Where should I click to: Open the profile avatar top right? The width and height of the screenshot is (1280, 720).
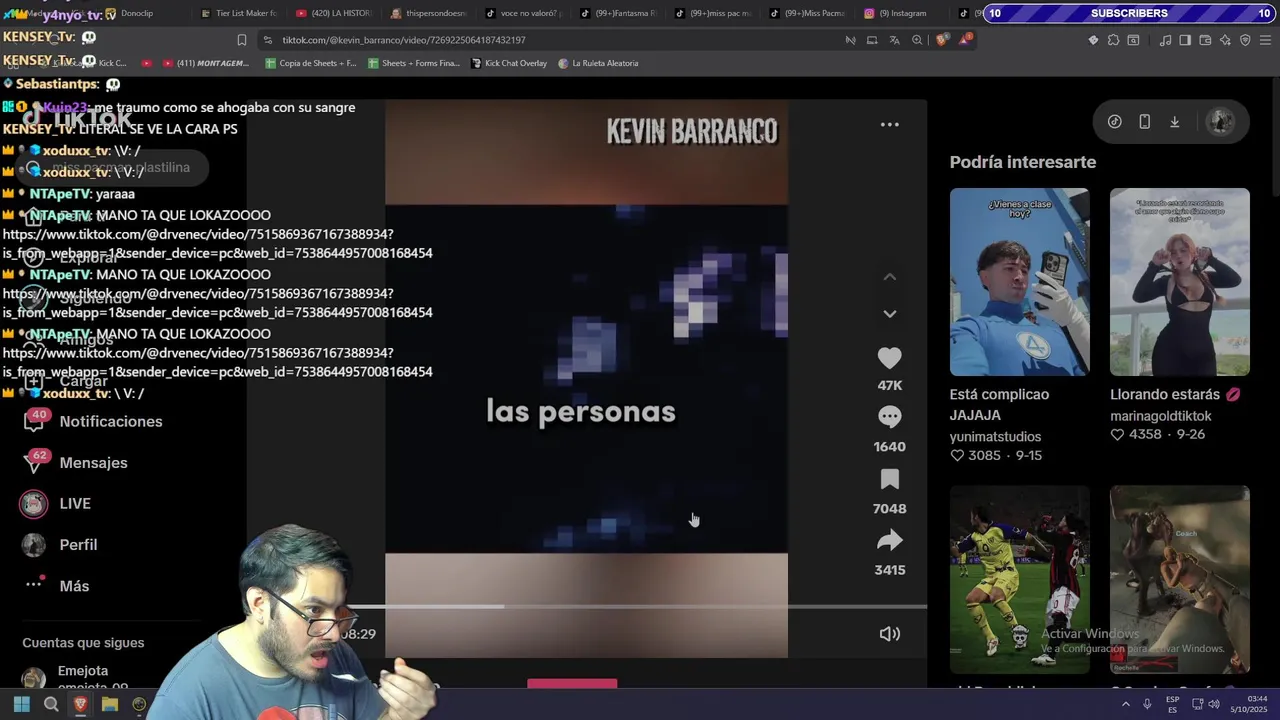(1220, 122)
